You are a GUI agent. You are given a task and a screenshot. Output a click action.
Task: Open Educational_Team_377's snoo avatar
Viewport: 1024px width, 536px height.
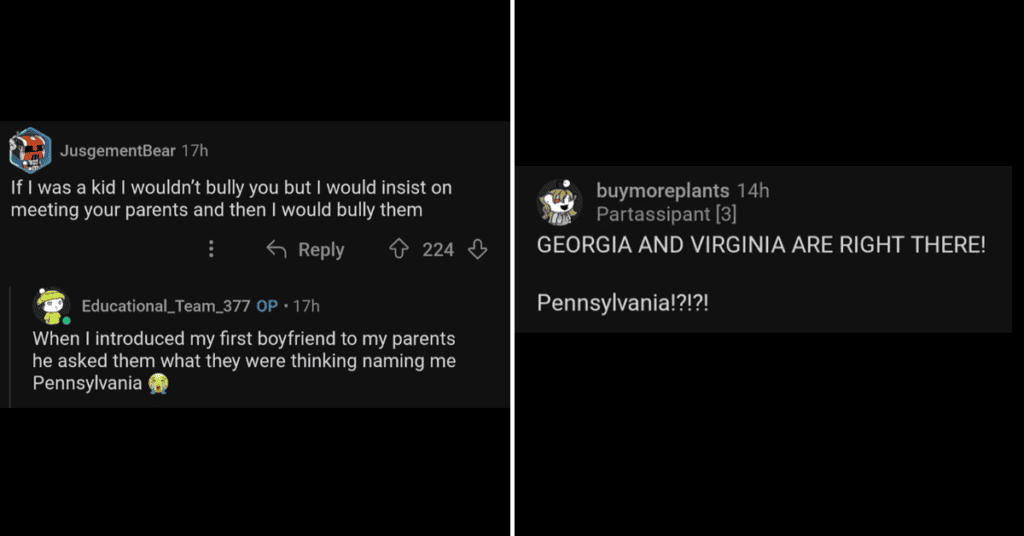[x=50, y=306]
